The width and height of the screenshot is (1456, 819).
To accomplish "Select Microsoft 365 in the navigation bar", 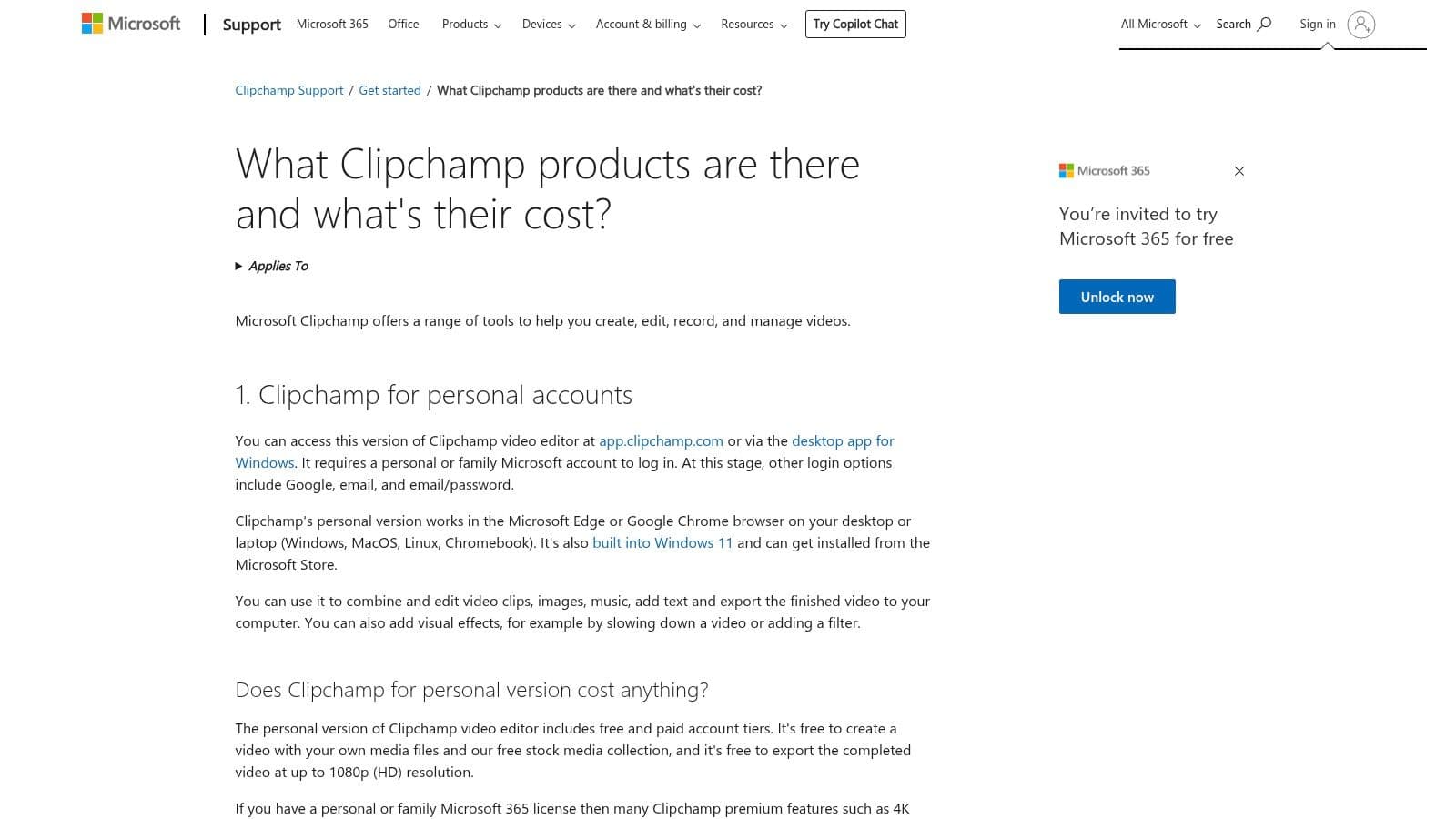I will coord(331,25).
